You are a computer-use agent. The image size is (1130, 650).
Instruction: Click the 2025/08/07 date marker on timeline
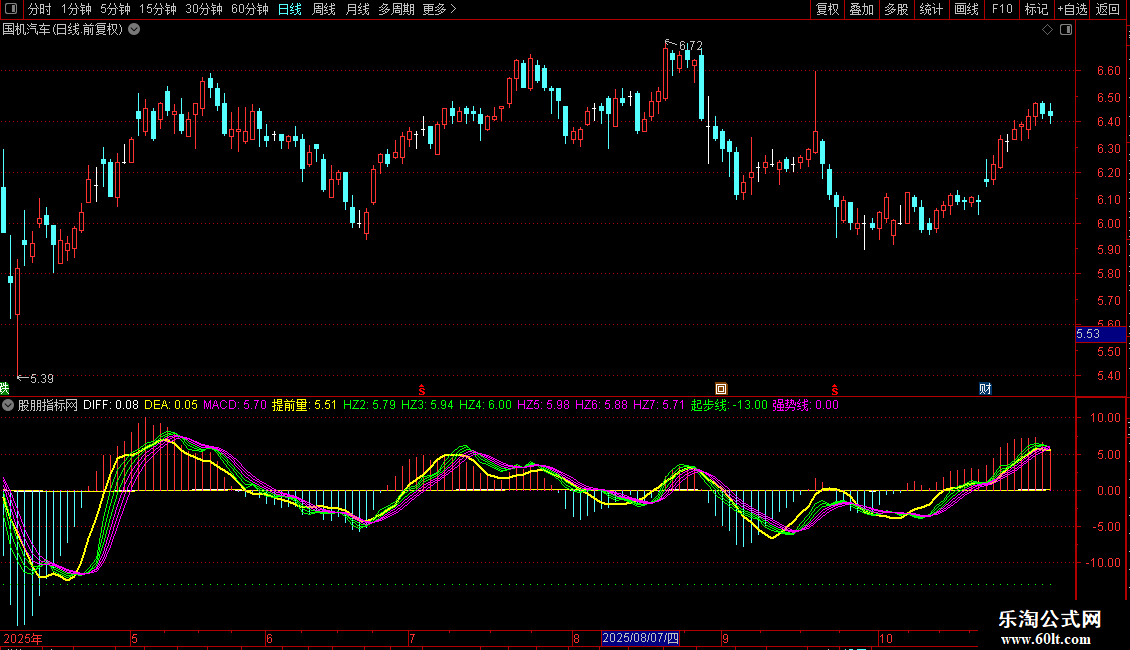(640, 638)
